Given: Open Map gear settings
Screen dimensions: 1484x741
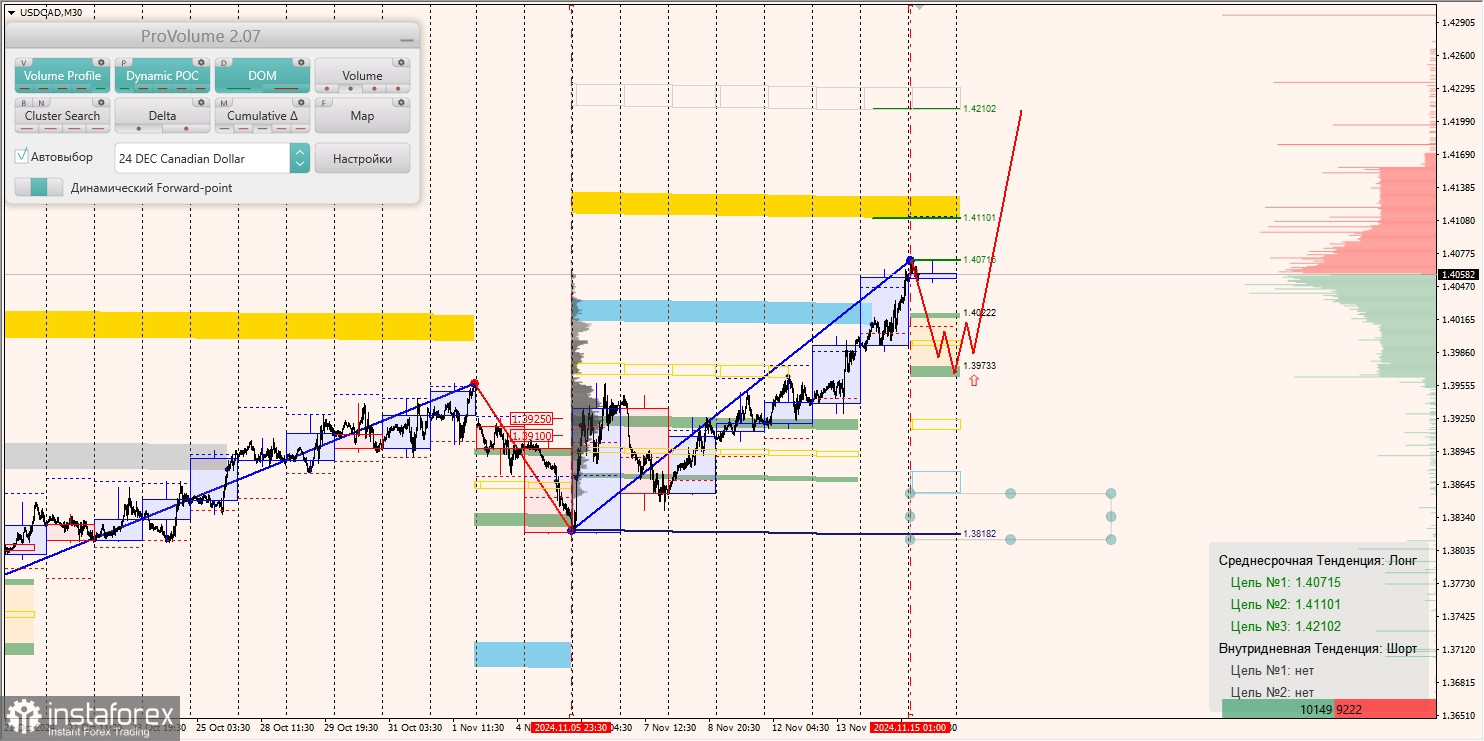Looking at the screenshot, I should [x=400, y=102].
